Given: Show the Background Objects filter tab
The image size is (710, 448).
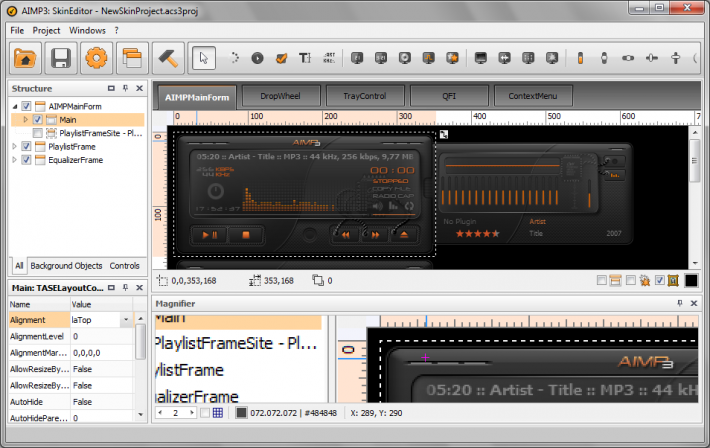Looking at the screenshot, I should tap(66, 266).
